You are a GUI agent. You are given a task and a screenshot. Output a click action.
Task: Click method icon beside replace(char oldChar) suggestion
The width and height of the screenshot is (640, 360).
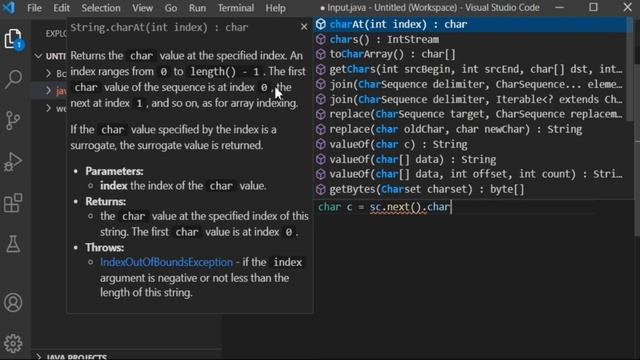point(321,129)
